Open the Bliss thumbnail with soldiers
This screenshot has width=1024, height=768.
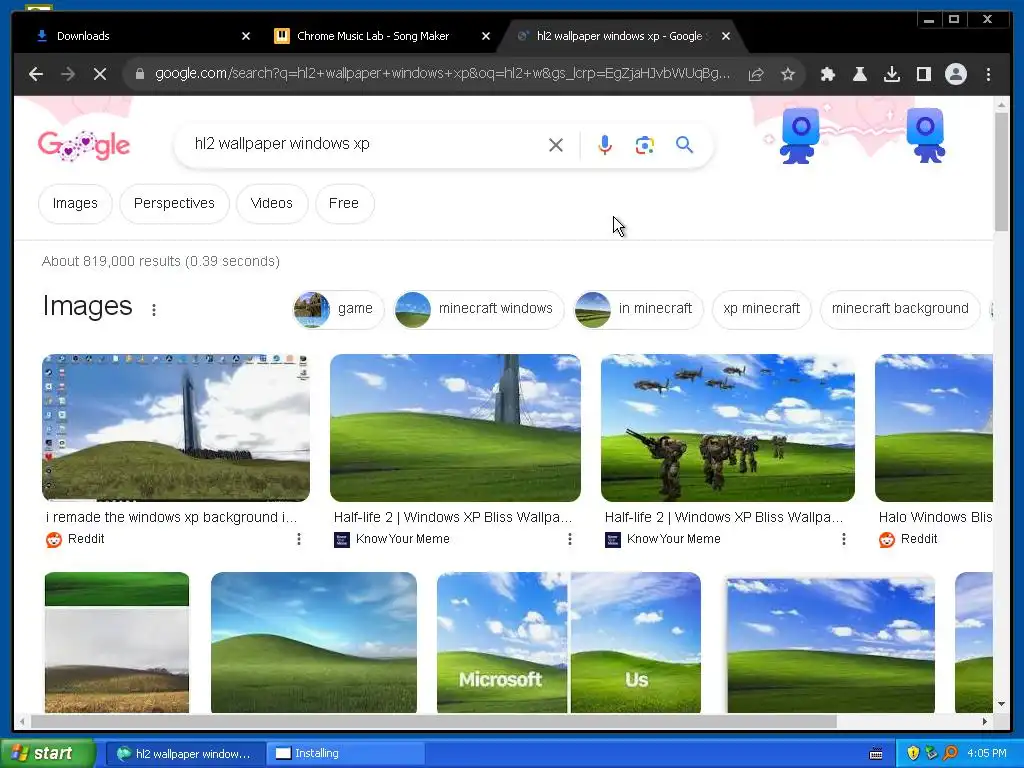pyautogui.click(x=728, y=428)
